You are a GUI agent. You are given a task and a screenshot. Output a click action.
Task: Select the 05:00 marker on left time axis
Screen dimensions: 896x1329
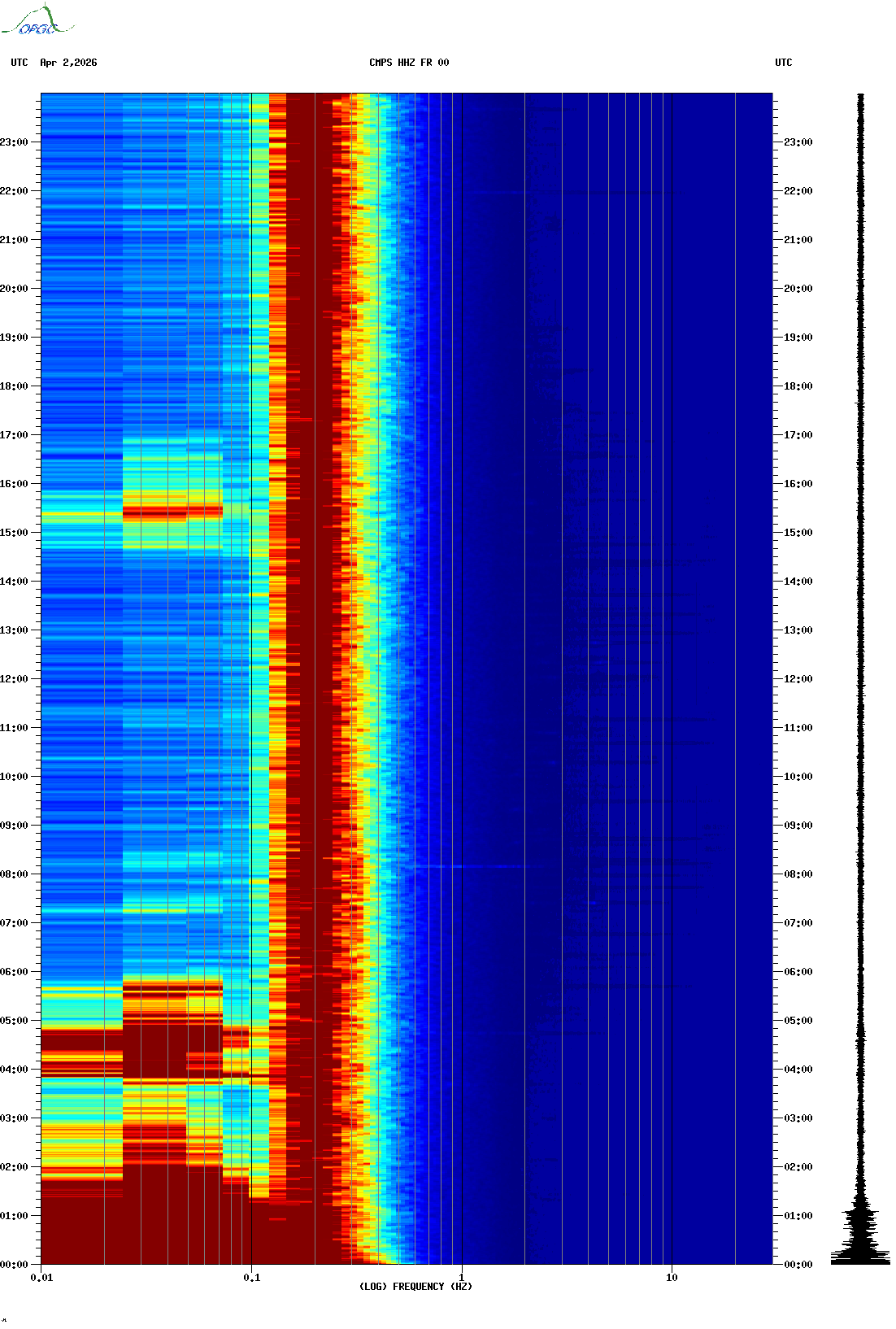[x=14, y=1021]
